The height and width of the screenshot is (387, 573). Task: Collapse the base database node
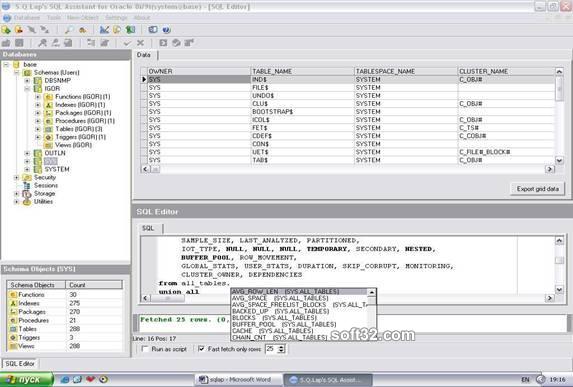[x=6, y=65]
